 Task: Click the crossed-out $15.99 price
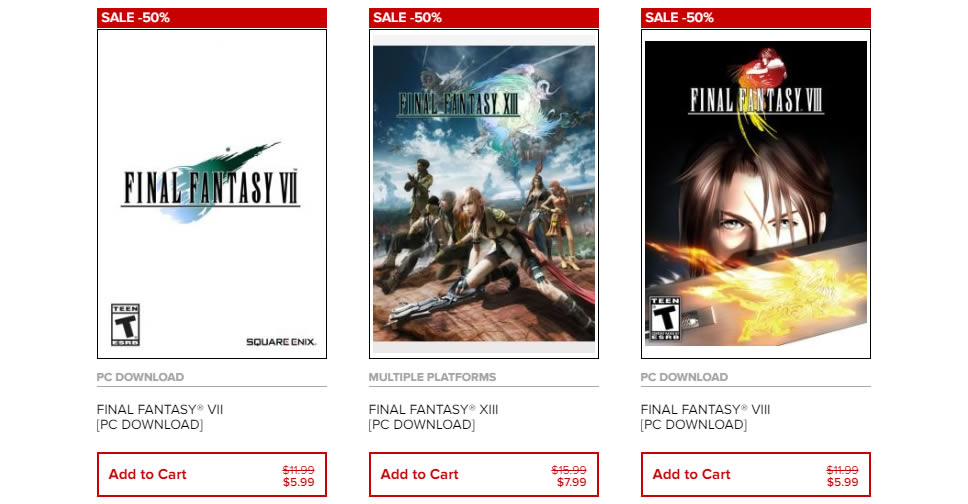click(569, 469)
